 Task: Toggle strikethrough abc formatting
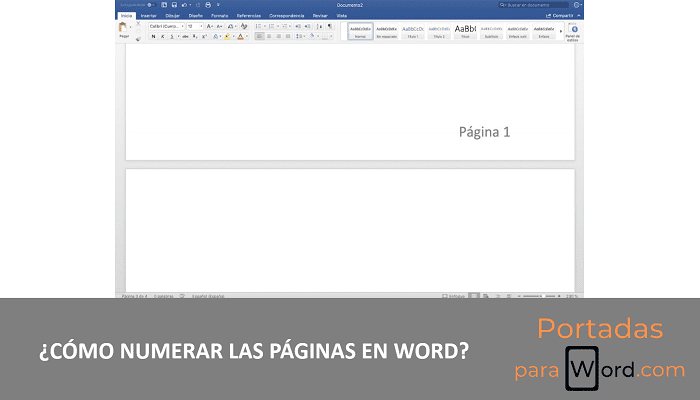[x=185, y=36]
